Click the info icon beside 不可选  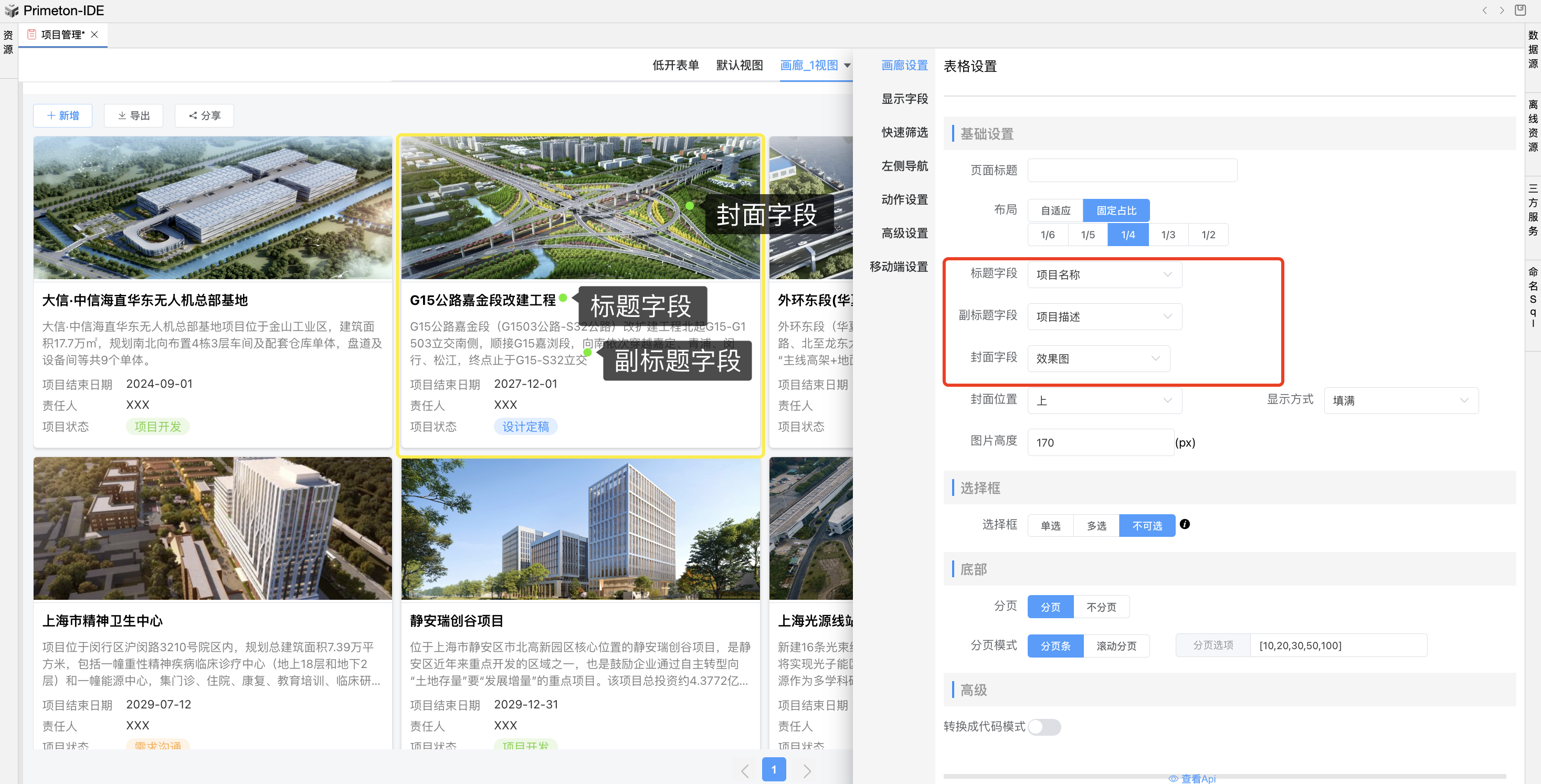pos(1185,524)
